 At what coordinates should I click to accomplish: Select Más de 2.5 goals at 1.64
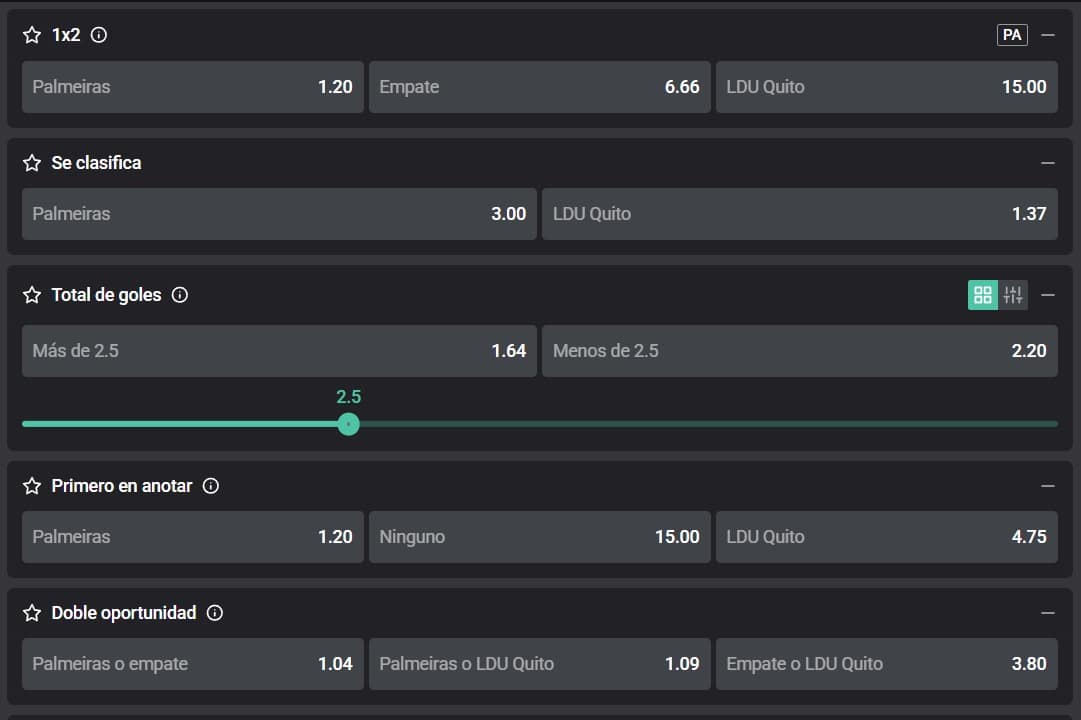click(279, 351)
